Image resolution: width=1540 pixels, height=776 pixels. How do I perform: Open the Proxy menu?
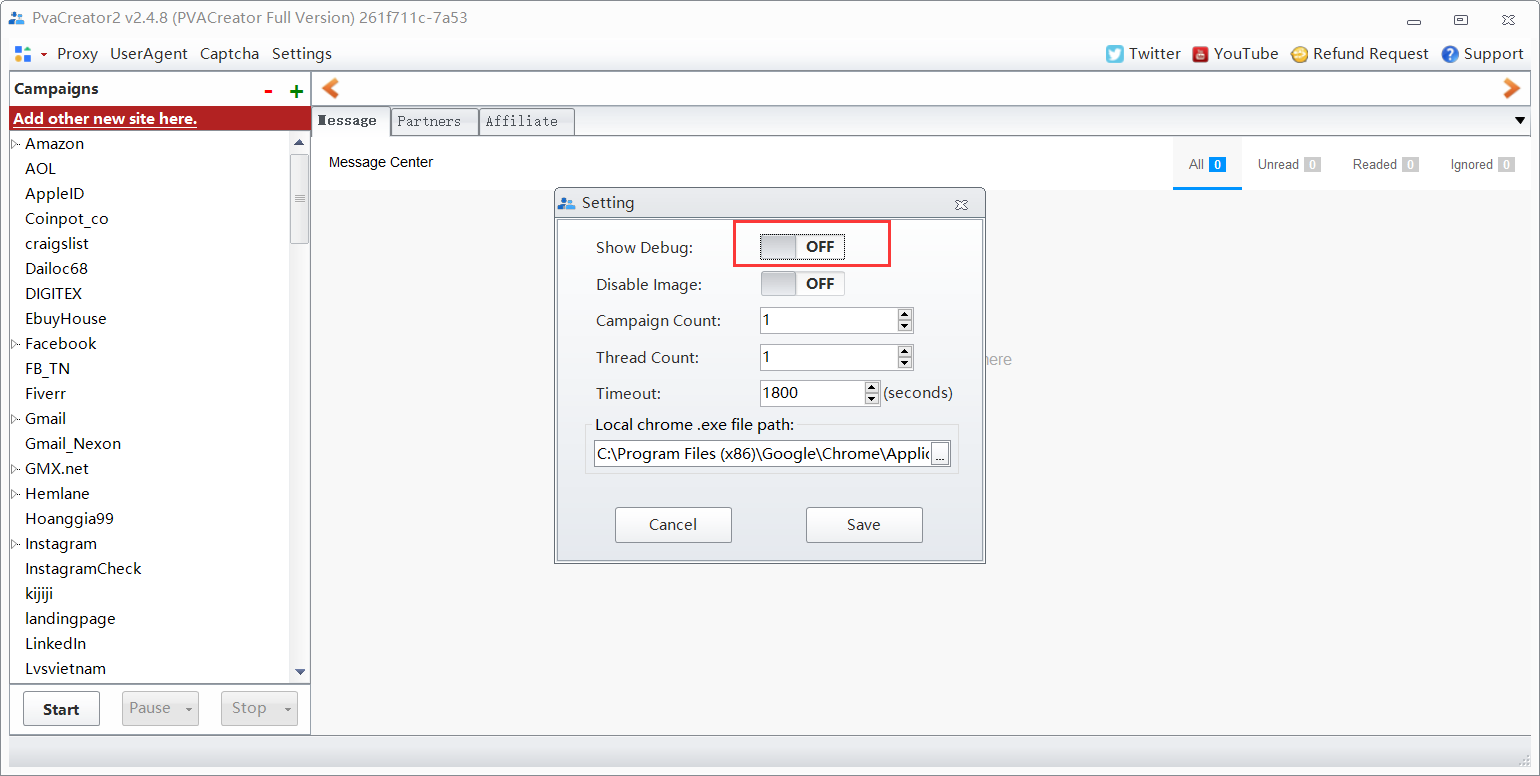(77, 54)
